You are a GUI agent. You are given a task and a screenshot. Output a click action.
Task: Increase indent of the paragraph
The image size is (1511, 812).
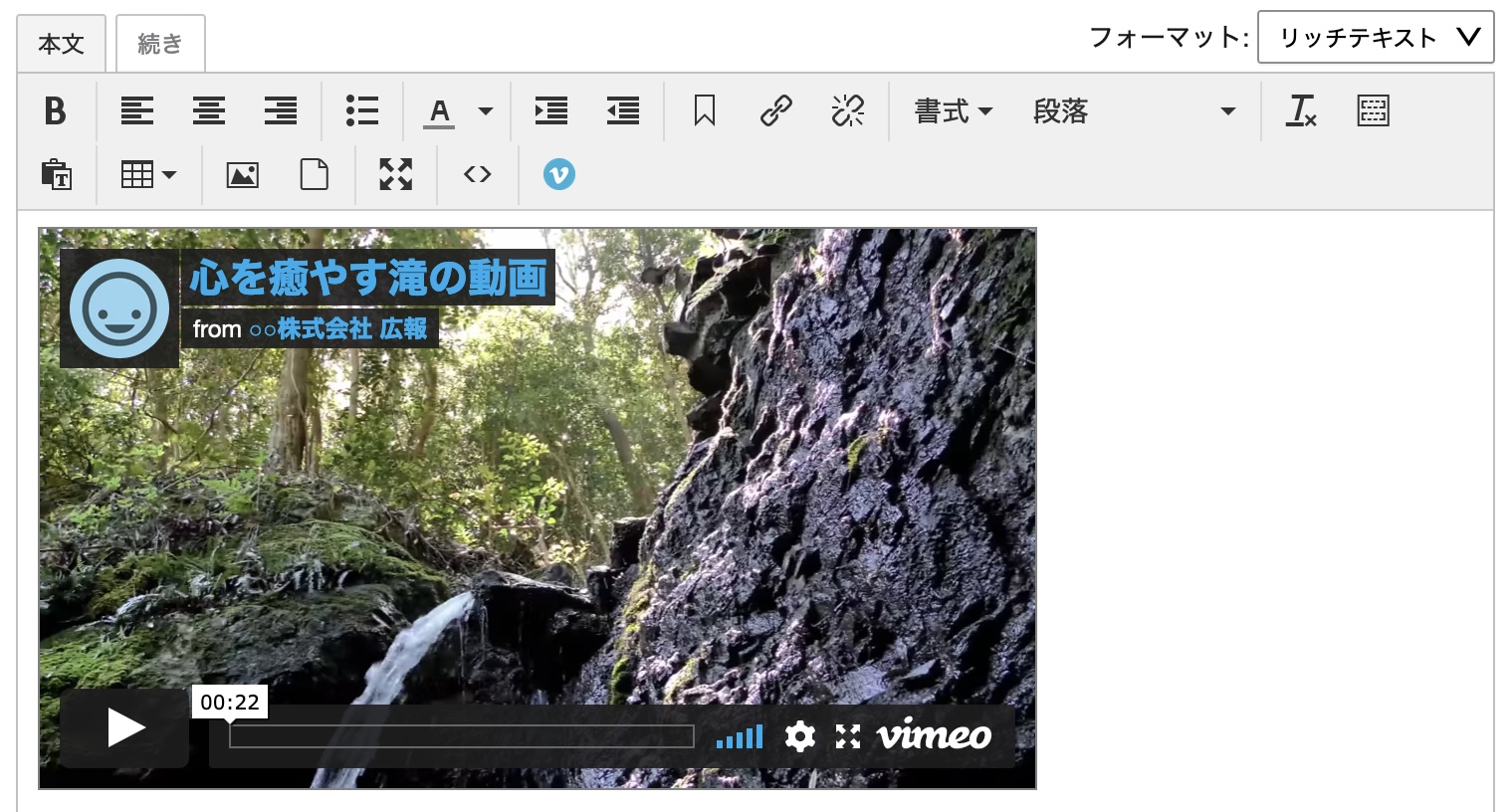click(551, 110)
